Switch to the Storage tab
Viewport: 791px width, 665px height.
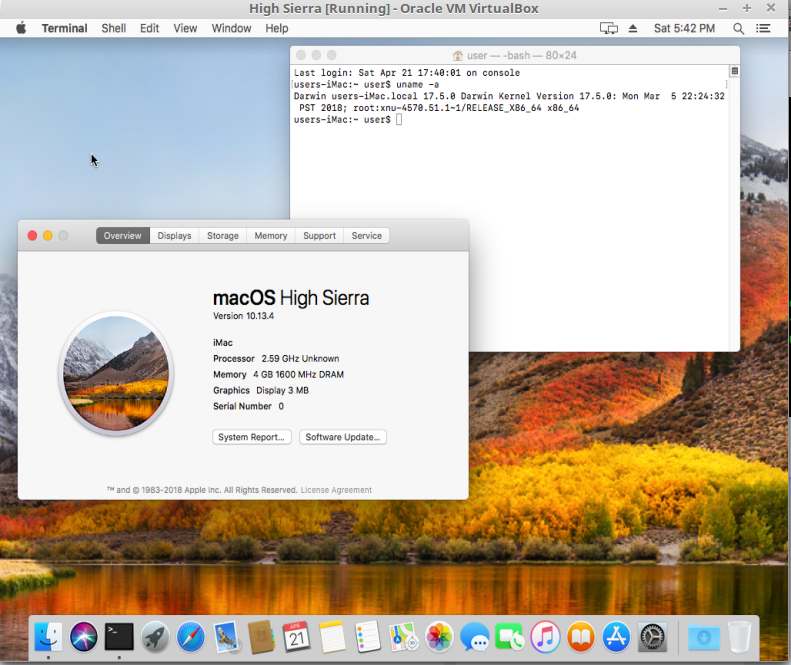pos(222,236)
